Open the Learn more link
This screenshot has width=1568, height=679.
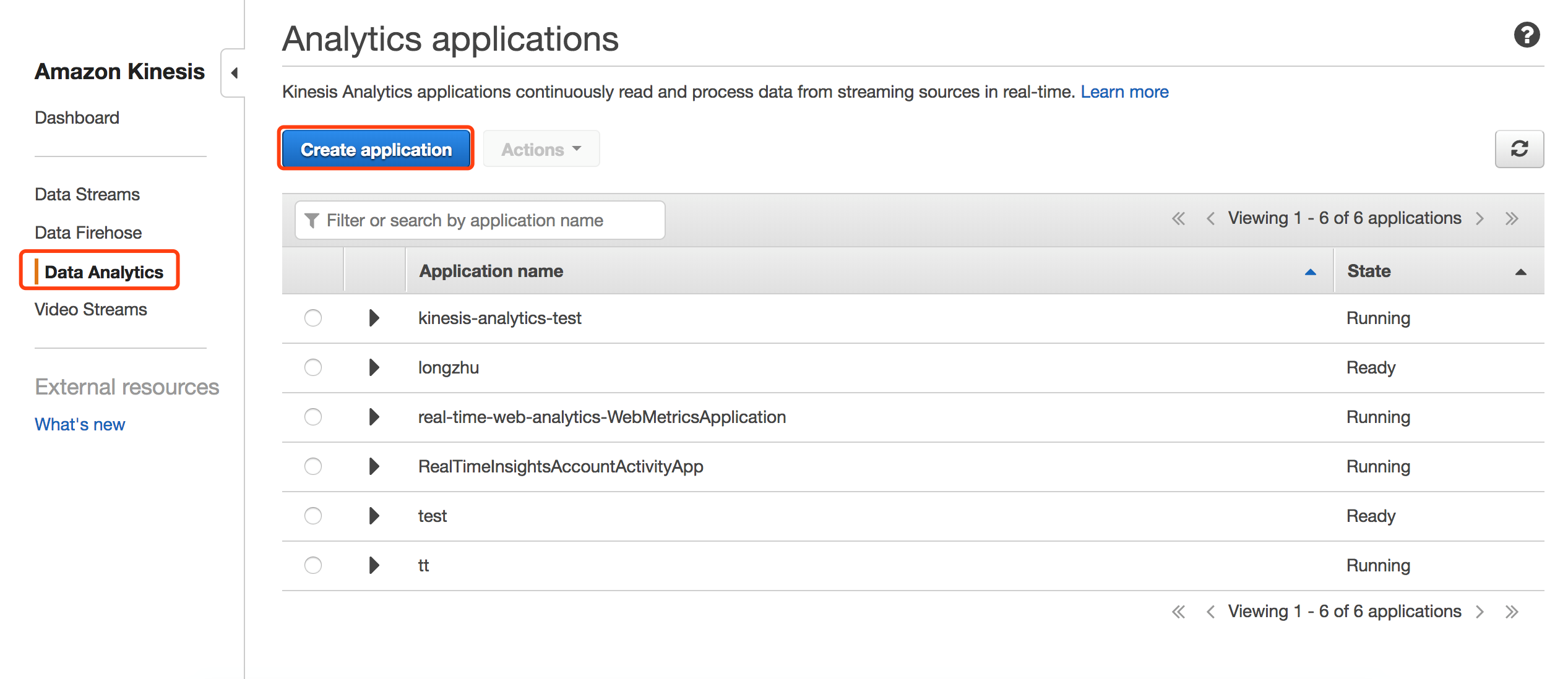[x=1124, y=92]
